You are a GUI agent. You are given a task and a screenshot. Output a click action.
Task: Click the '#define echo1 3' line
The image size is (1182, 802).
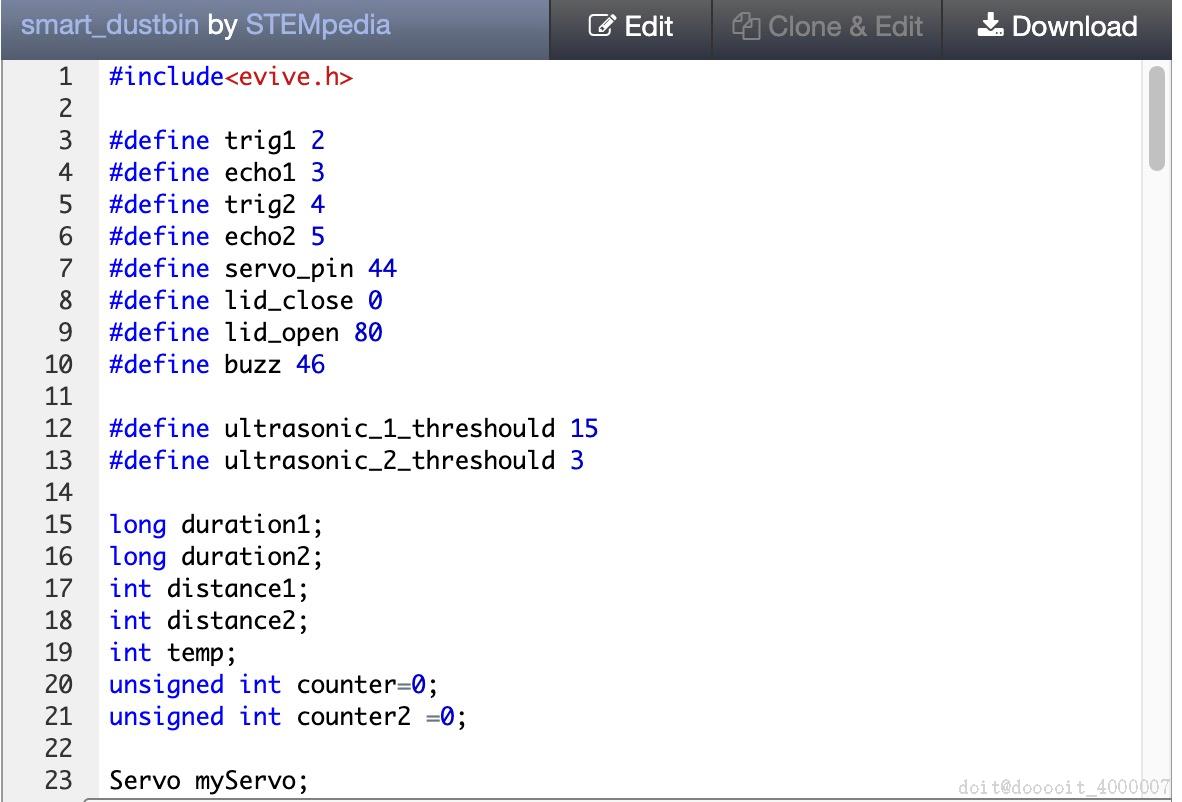click(217, 173)
